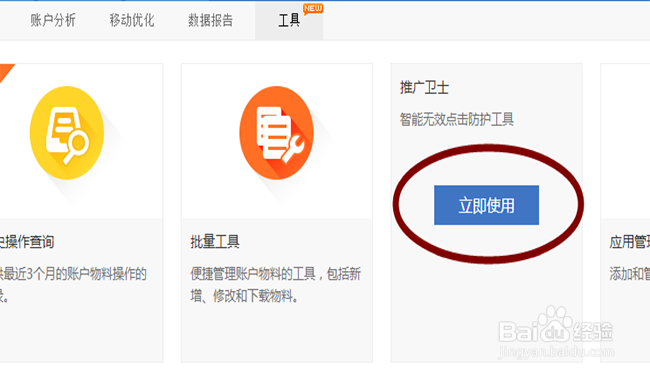Open the 数据报告 tab
This screenshot has width=650, height=375.
211,20
